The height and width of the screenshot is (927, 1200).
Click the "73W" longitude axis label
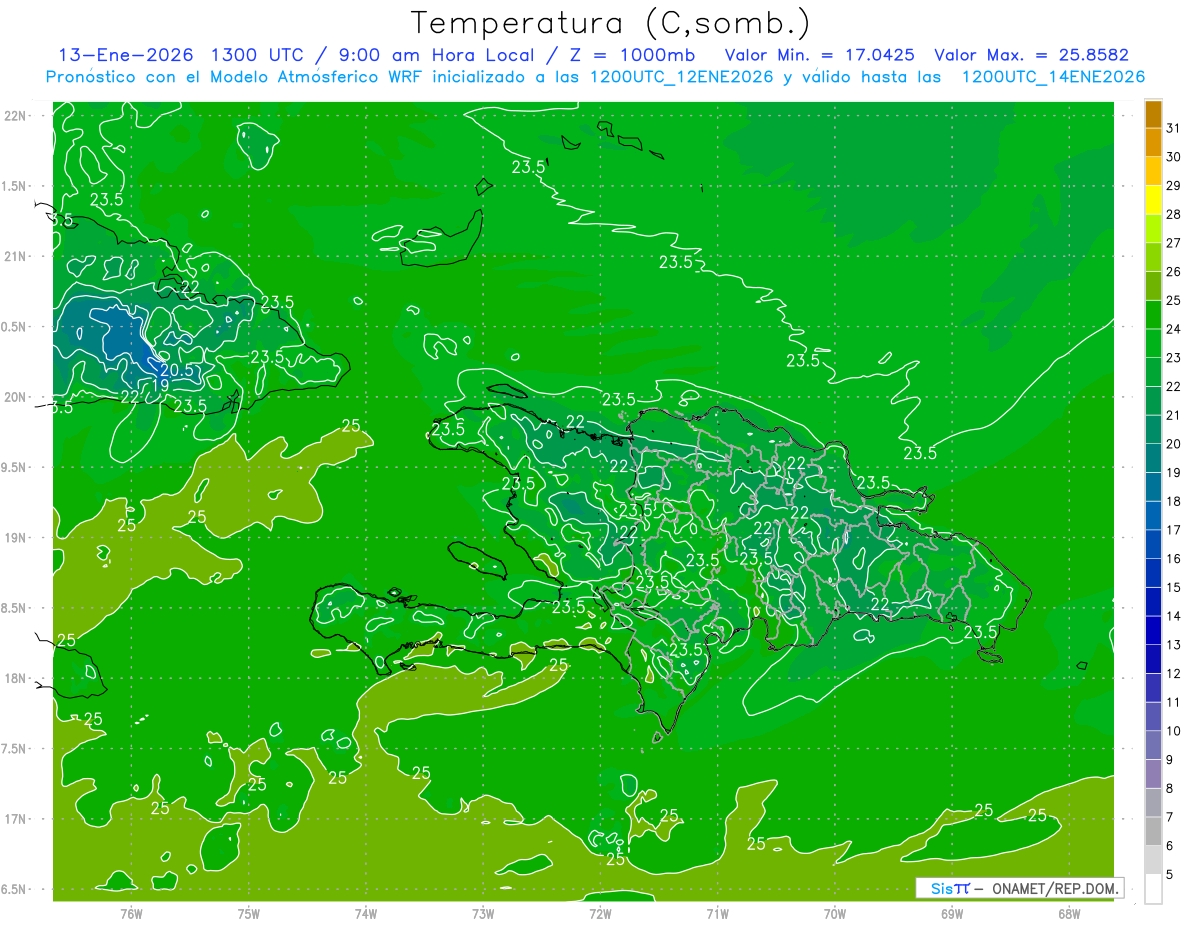coord(483,912)
